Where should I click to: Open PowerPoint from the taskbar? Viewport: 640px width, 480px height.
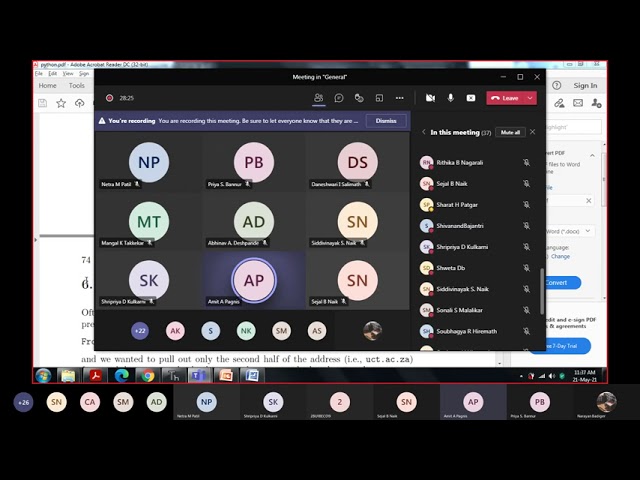point(226,376)
